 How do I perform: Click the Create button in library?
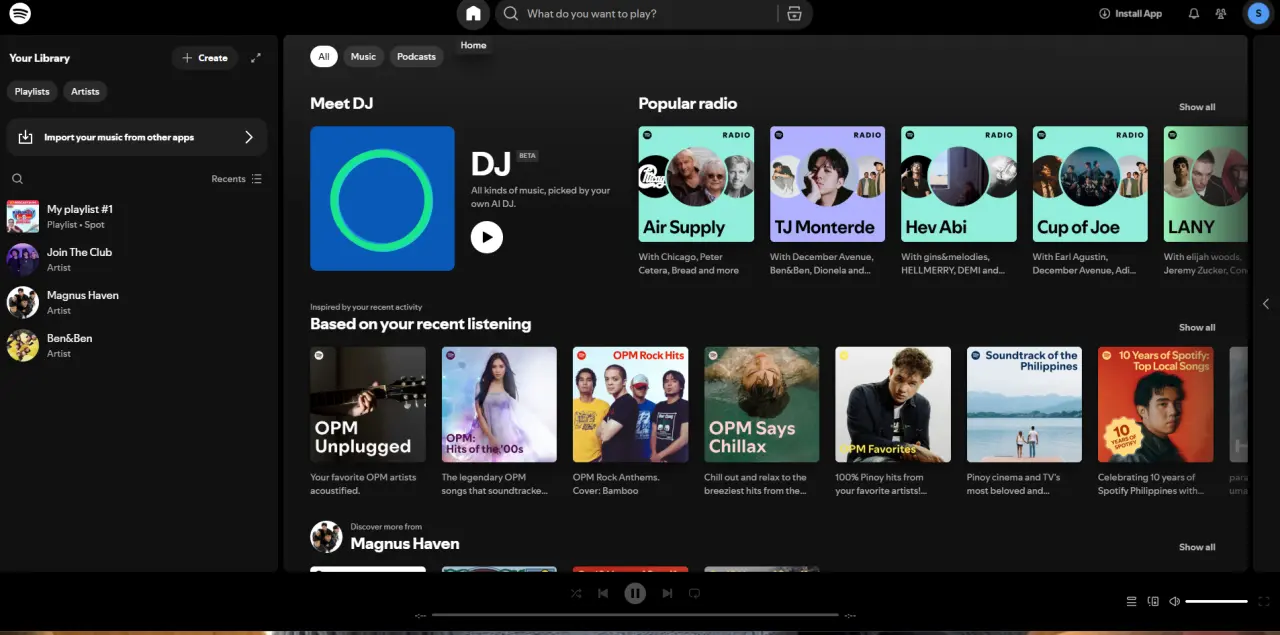205,58
